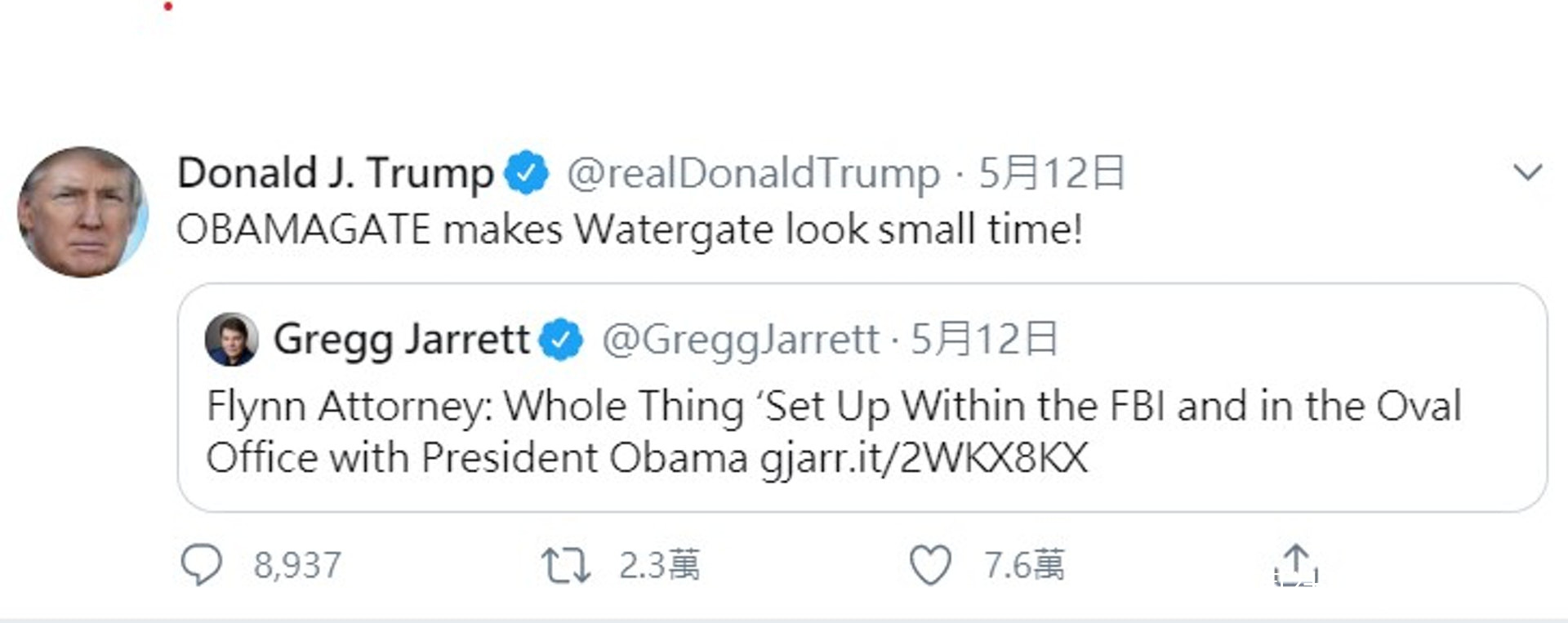Click the 7.6萬 likes count
The image size is (1568, 623).
tap(1024, 565)
